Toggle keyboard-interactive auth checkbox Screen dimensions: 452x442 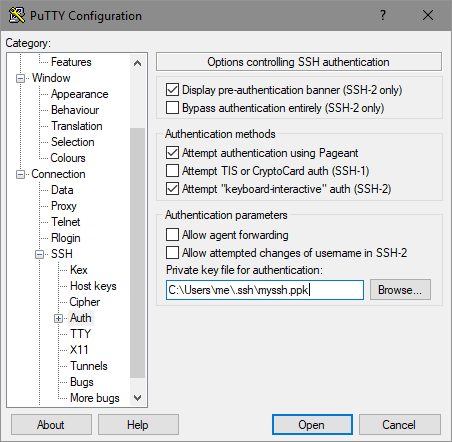pyautogui.click(x=172, y=189)
